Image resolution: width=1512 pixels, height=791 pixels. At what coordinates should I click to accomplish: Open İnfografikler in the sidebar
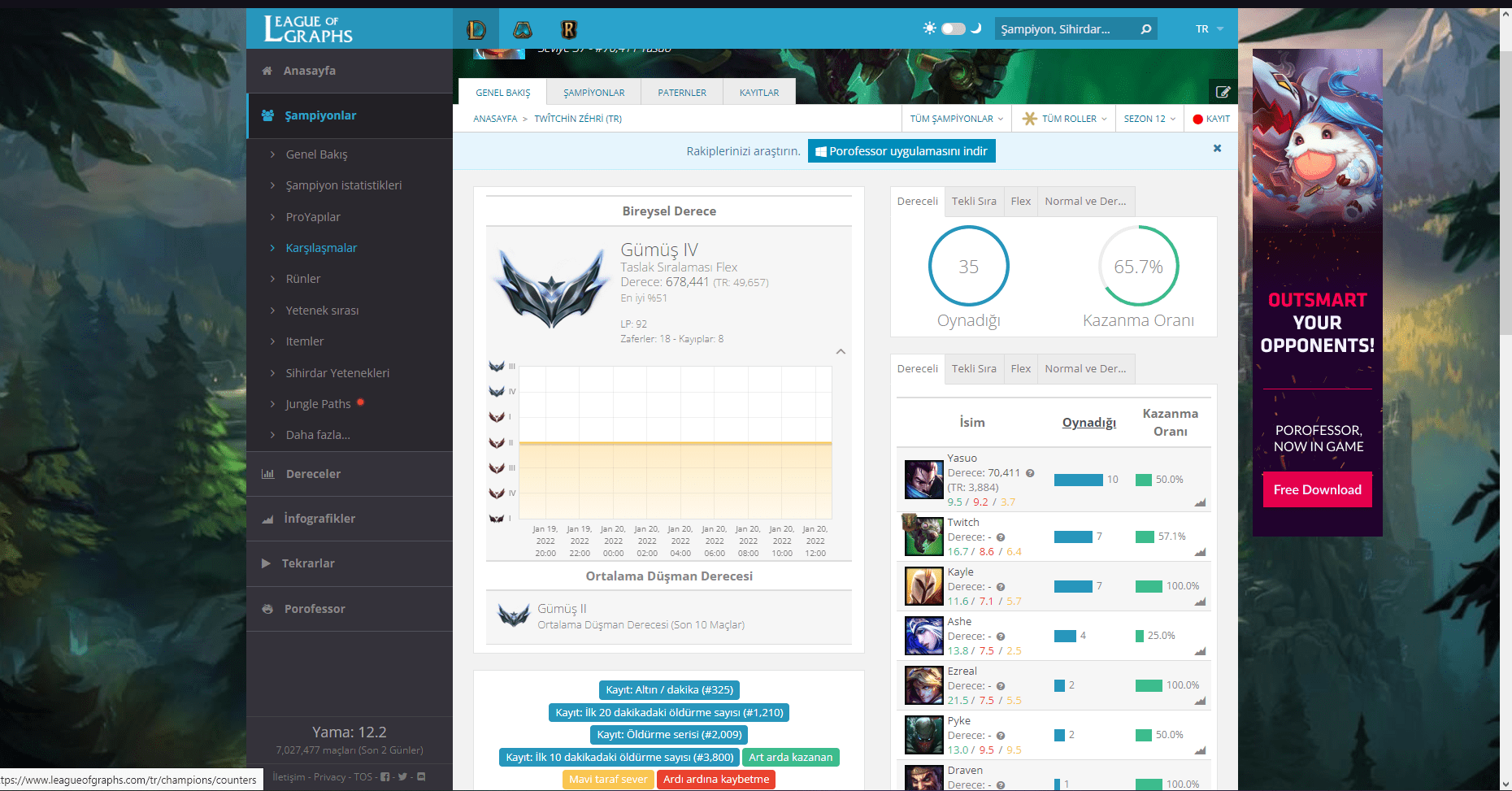350,519
